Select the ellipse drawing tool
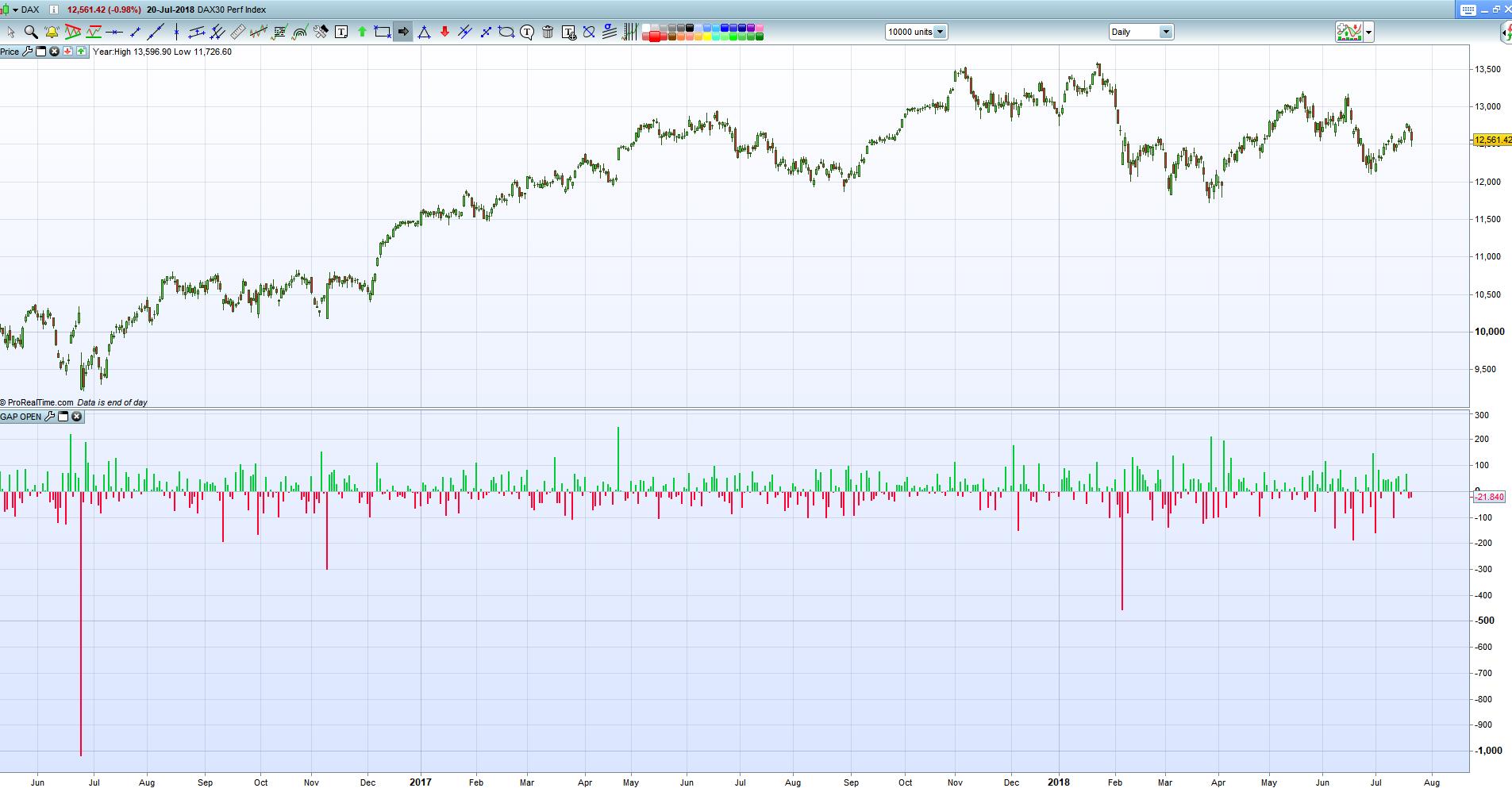1512x788 pixels. click(x=506, y=33)
